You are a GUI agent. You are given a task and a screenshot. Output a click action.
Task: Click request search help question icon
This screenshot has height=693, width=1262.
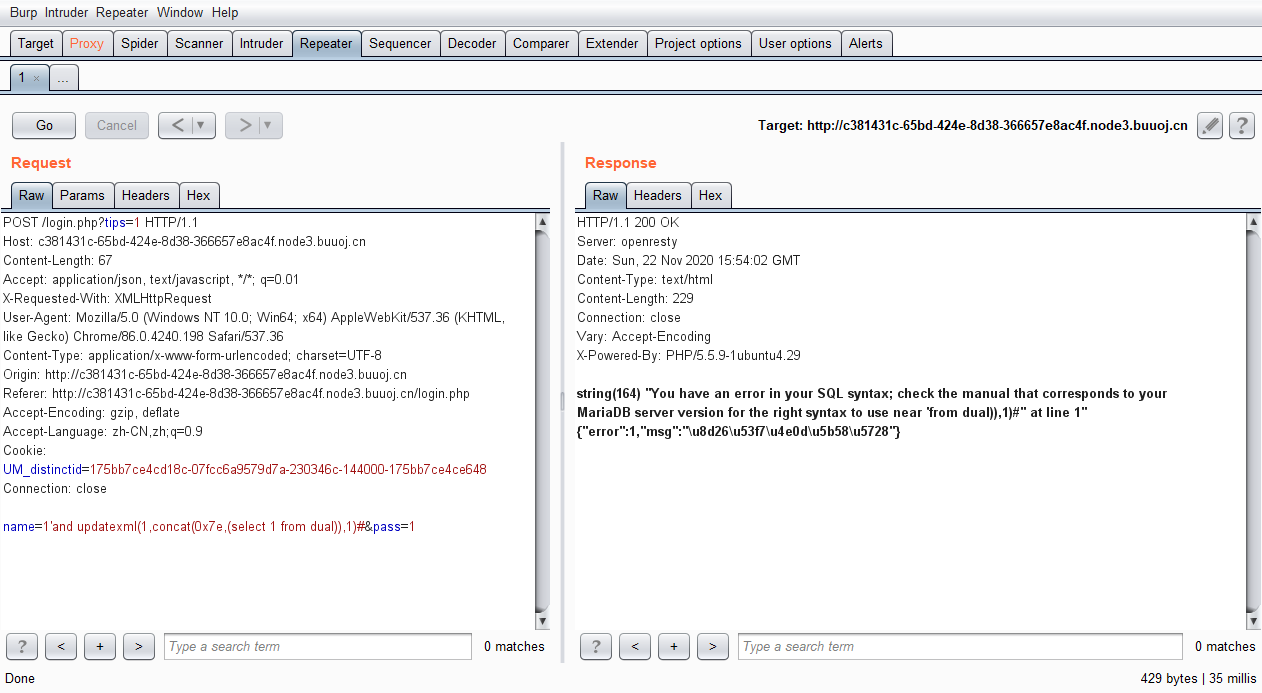point(22,647)
